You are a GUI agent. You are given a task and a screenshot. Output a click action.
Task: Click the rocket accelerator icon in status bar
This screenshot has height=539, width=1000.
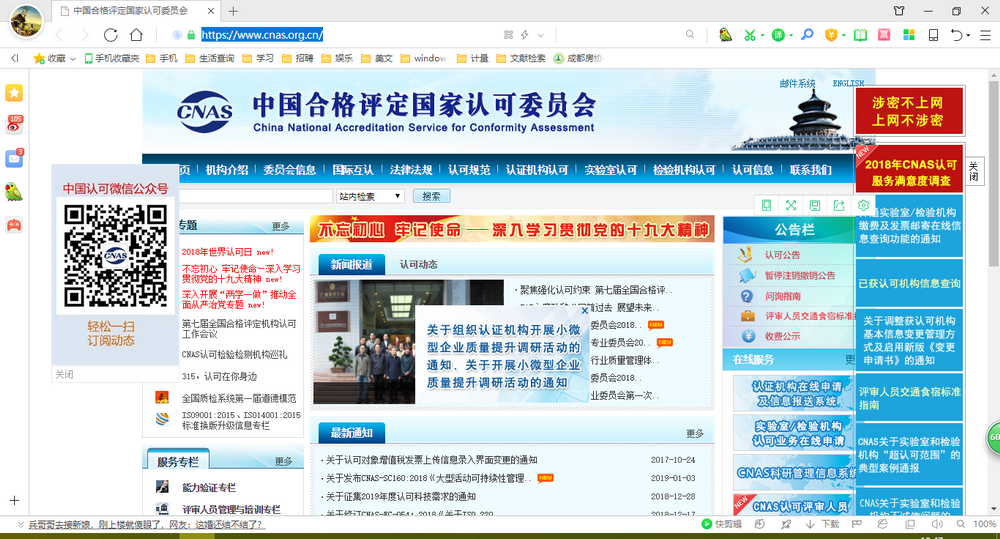(786, 524)
